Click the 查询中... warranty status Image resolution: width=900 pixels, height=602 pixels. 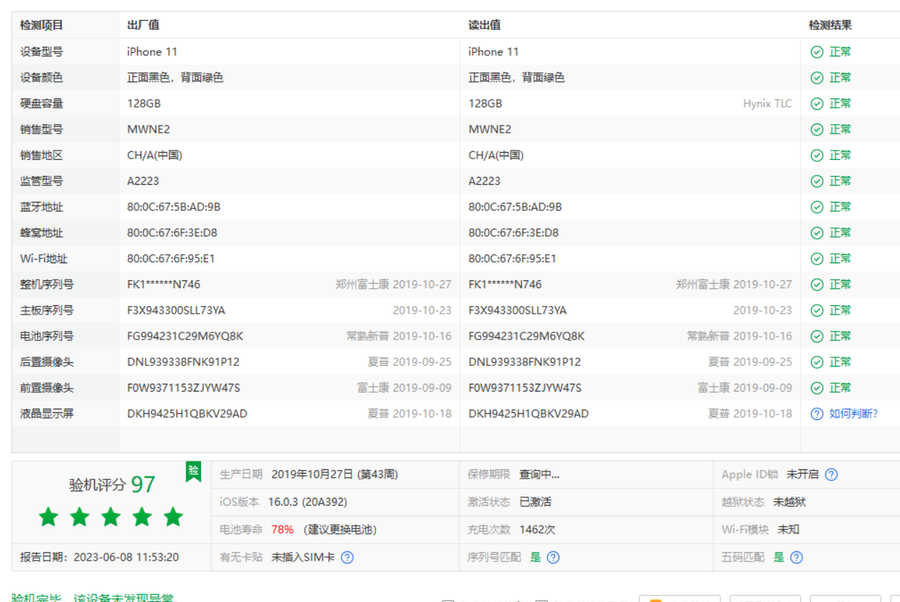pos(540,475)
